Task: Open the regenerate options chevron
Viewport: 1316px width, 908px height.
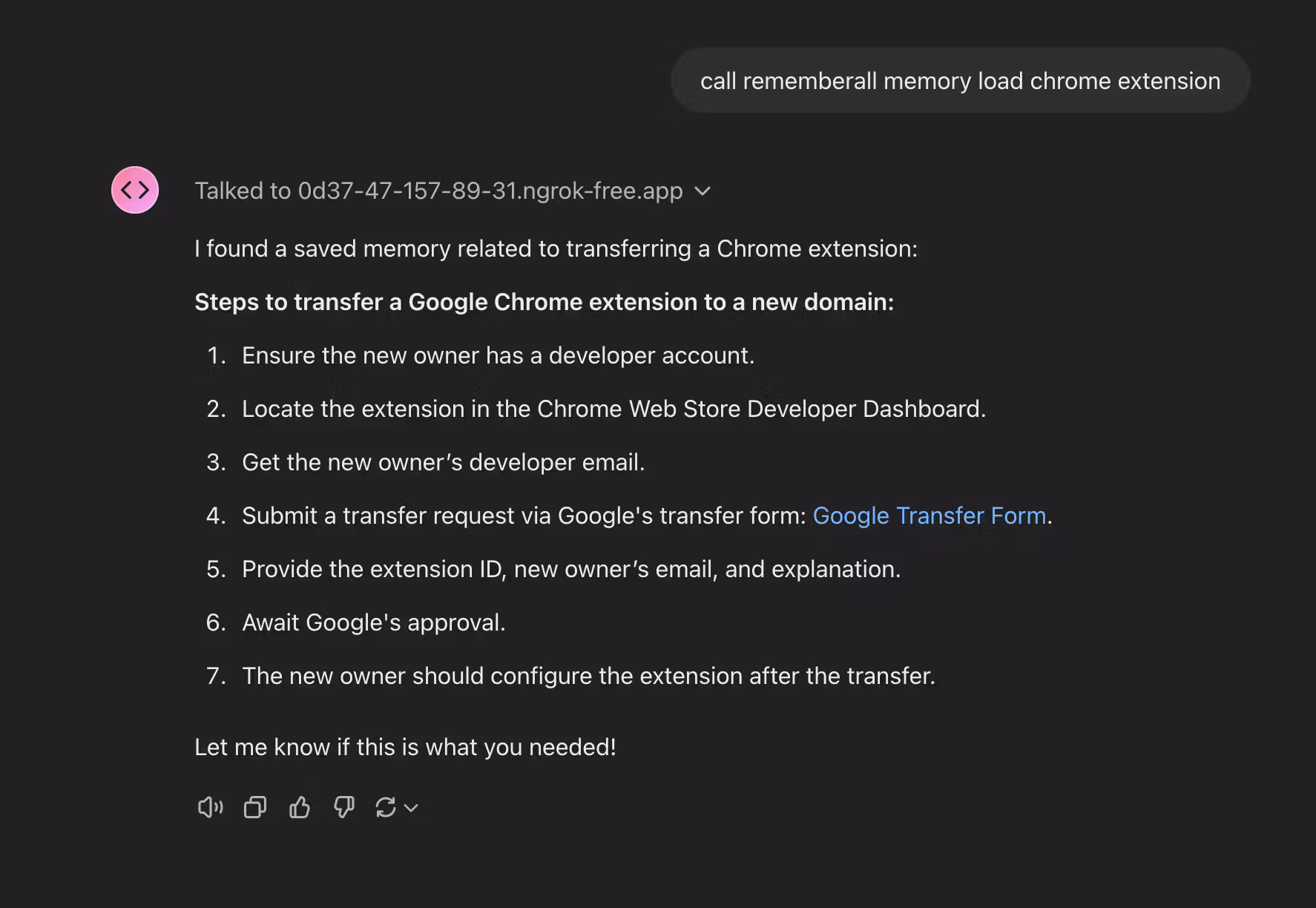Action: pyautogui.click(x=411, y=808)
